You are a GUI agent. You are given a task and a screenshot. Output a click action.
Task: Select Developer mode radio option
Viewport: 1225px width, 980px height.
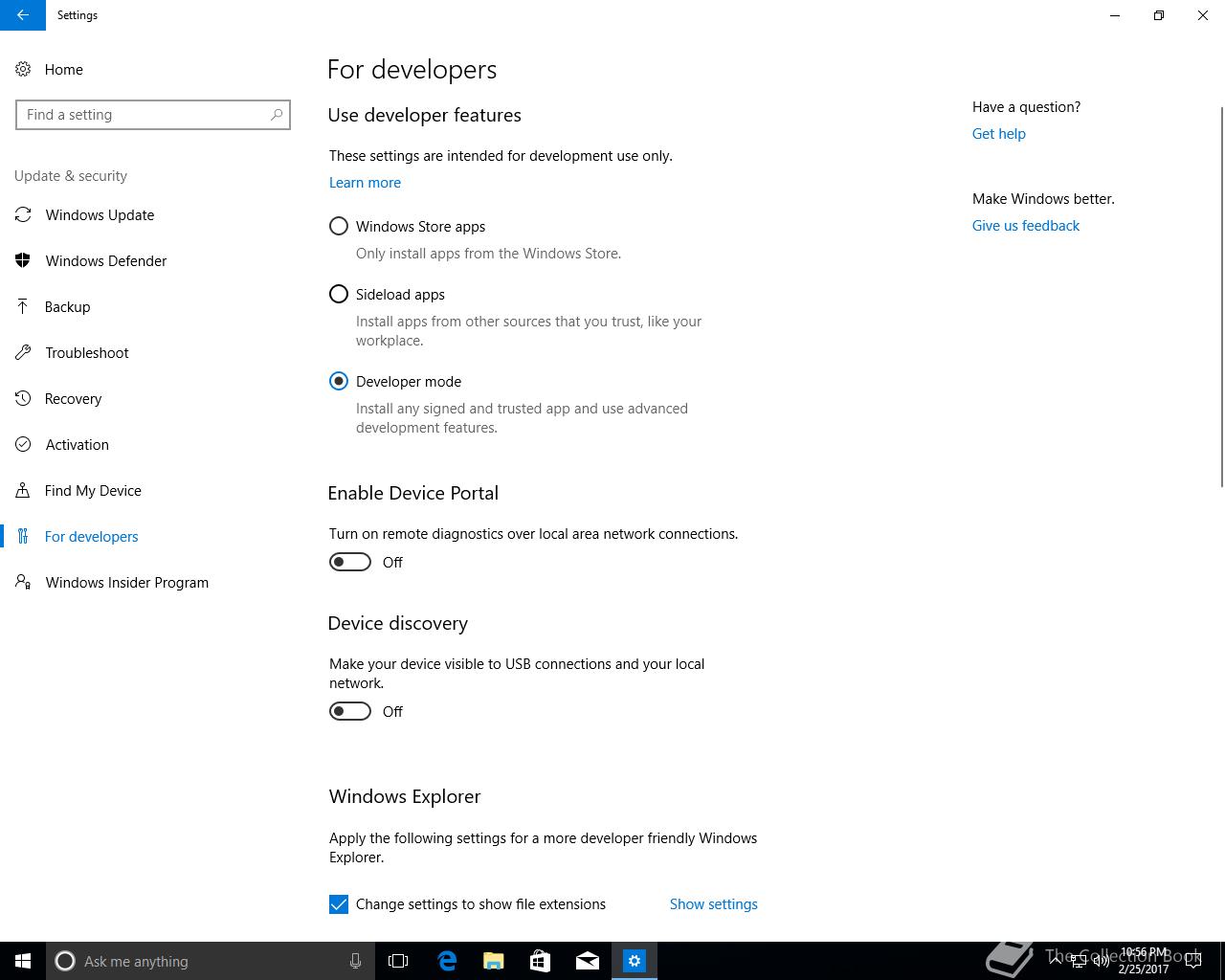point(339,381)
